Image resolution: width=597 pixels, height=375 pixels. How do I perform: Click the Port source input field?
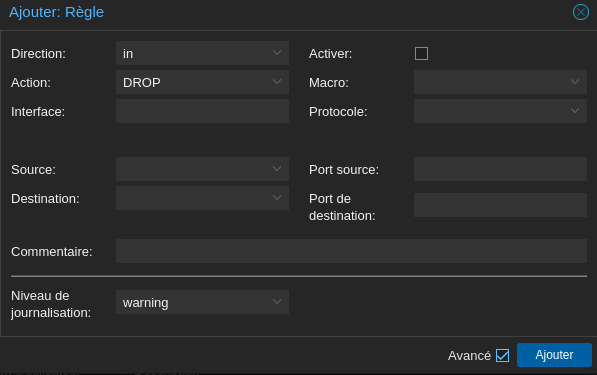click(500, 169)
